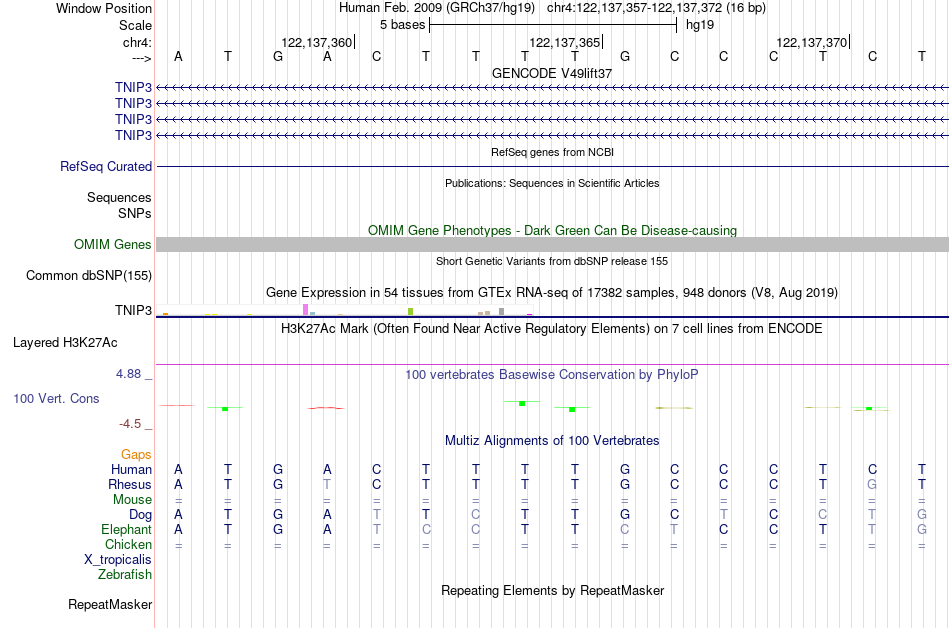
Task: Select the Mouse species label
Action: (132, 500)
